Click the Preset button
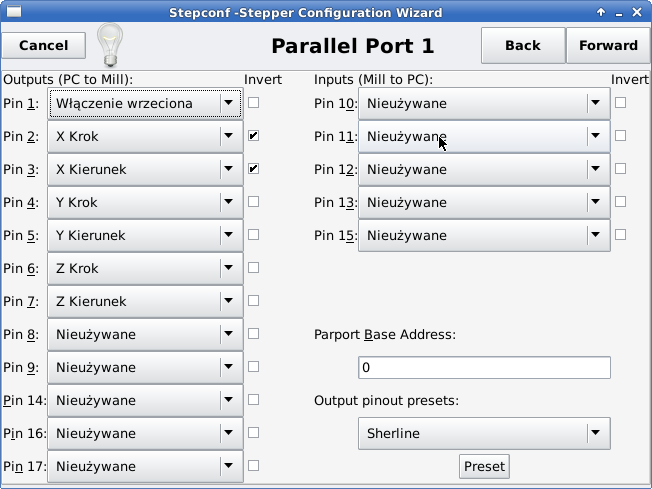Screen dimensions: 652x489 coord(484,467)
